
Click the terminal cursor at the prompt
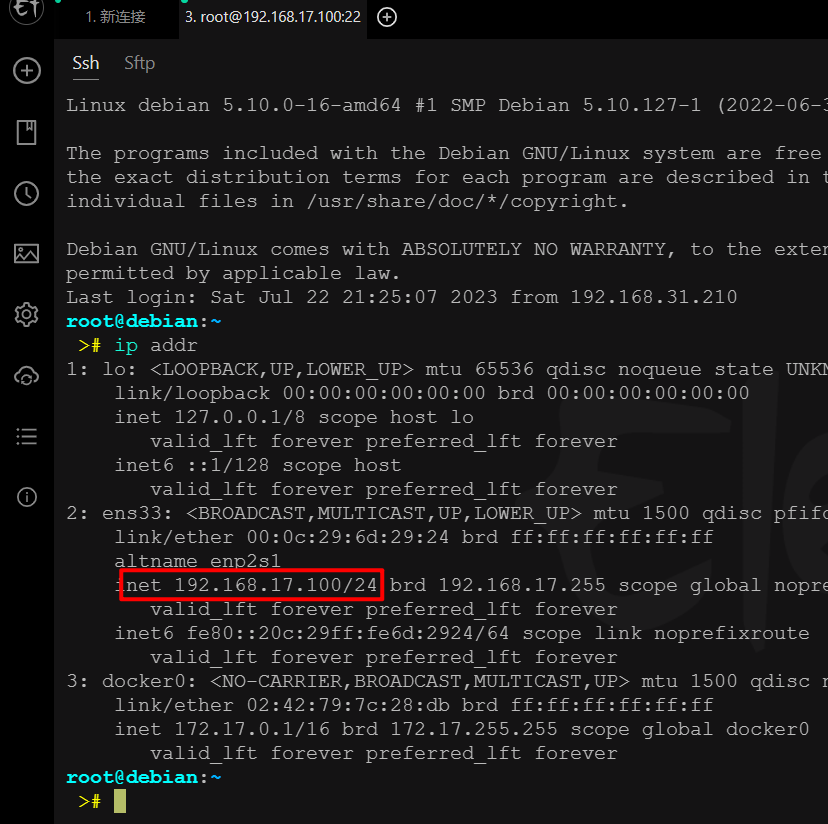click(120, 801)
